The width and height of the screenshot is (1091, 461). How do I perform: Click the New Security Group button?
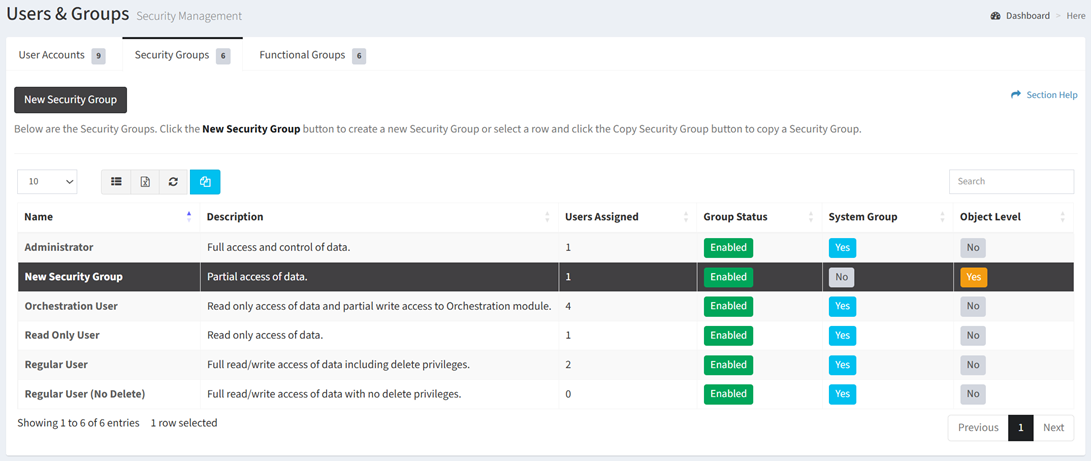pyautogui.click(x=70, y=99)
